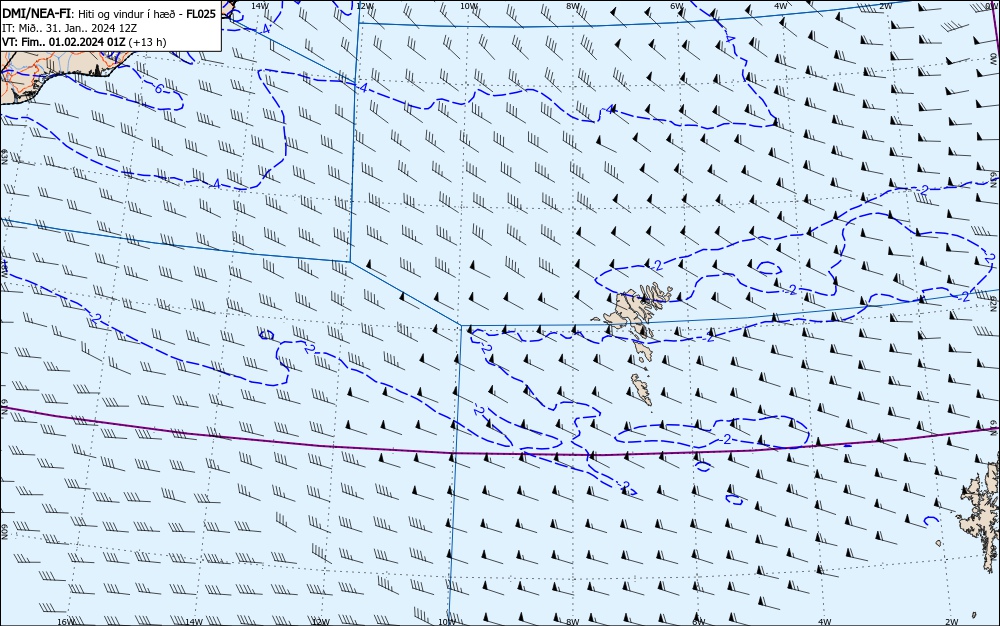The image size is (1000, 626).
Task: Click the chart title 'Hiti og vindur í hæð - FL025'
Action: pyautogui.click(x=147, y=14)
